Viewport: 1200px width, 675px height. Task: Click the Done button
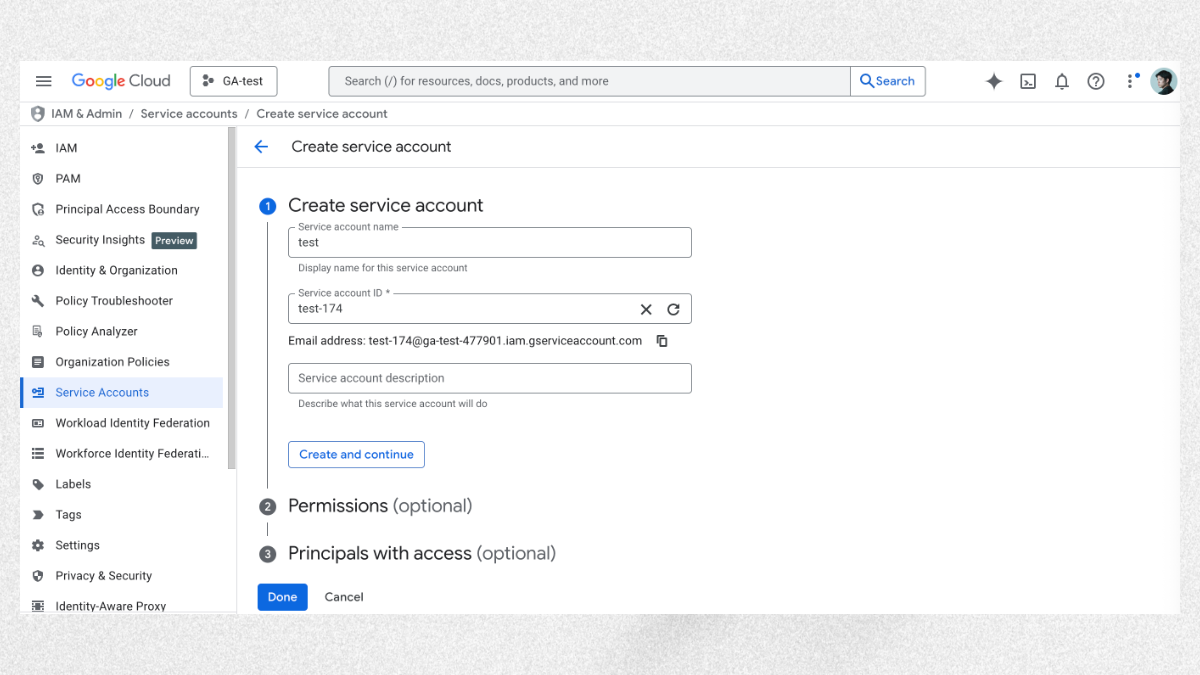click(x=282, y=597)
